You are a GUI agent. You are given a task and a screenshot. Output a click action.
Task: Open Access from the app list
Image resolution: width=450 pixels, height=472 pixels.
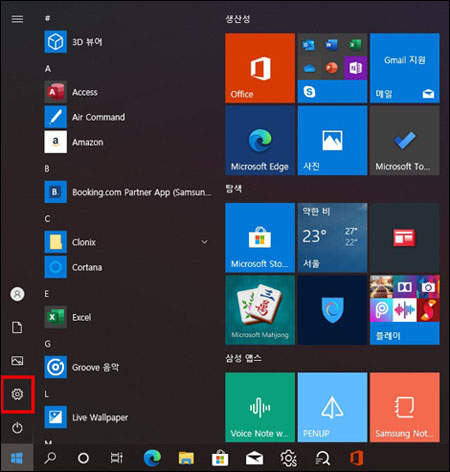(128, 92)
